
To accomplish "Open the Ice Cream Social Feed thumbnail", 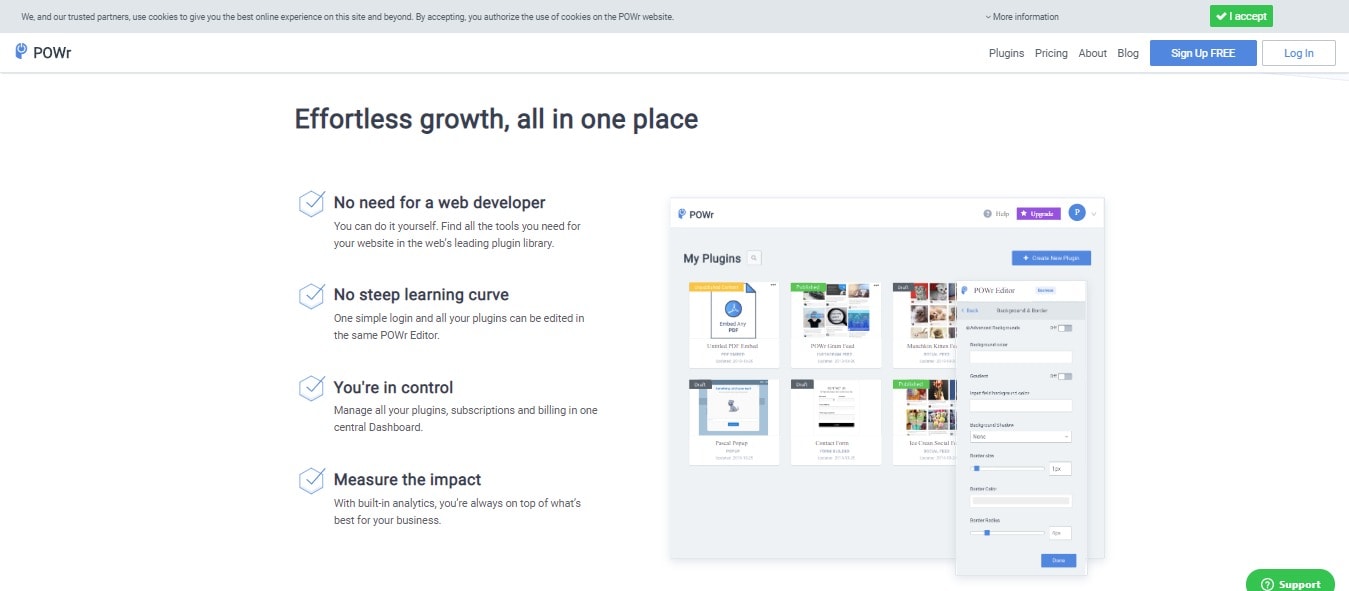I will pos(925,407).
